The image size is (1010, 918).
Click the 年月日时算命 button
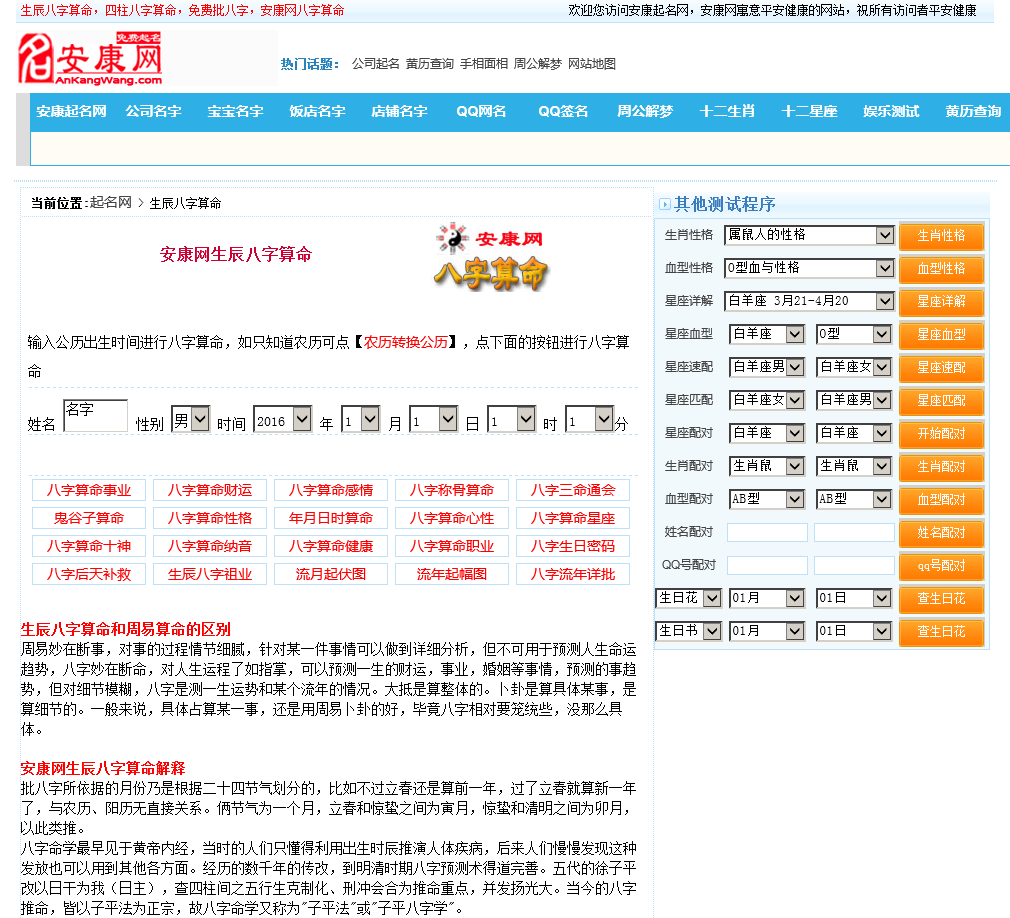331,518
